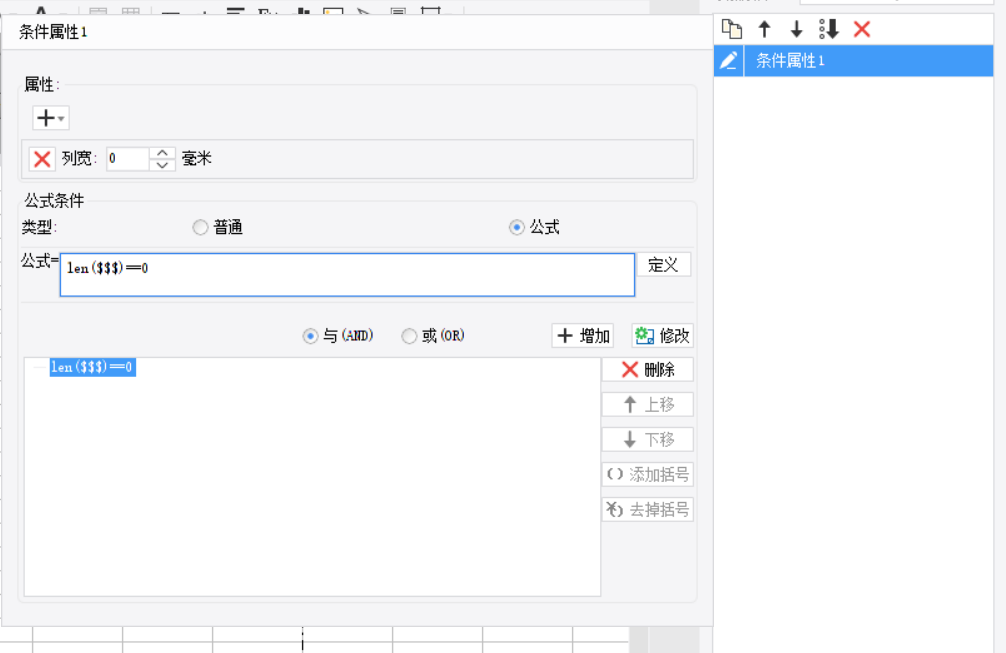Select the len($$$)==0 condition in the list
This screenshot has height=653, width=1006.
[x=92, y=368]
